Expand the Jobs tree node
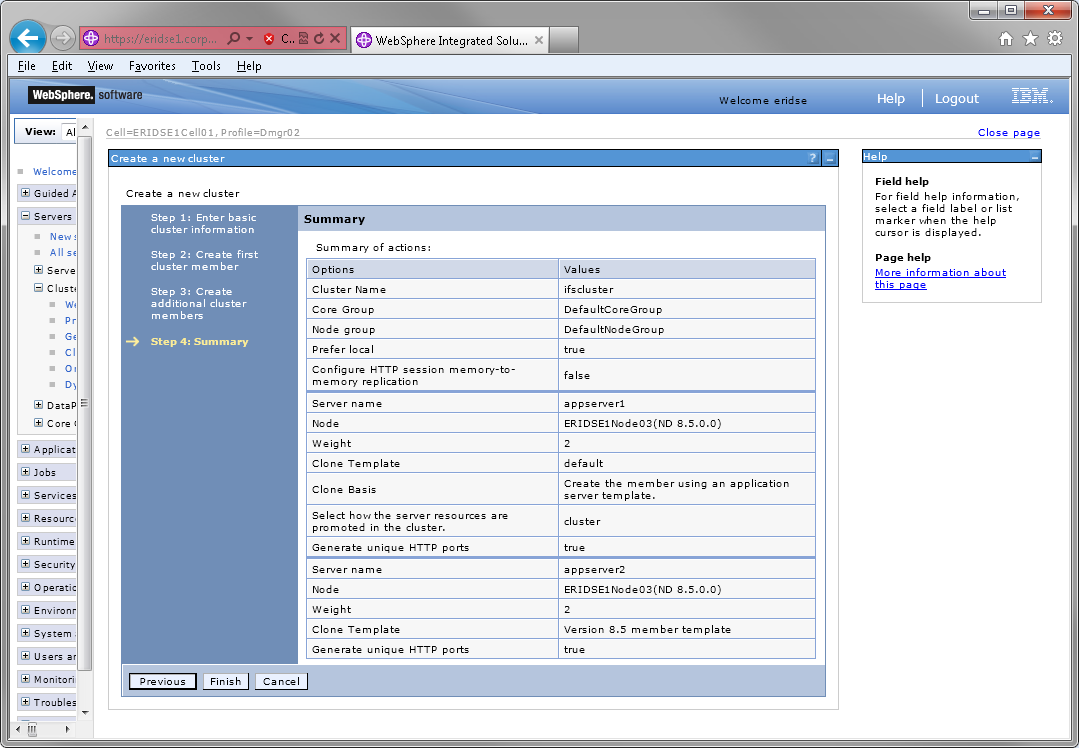The image size is (1079, 748). pos(25,471)
